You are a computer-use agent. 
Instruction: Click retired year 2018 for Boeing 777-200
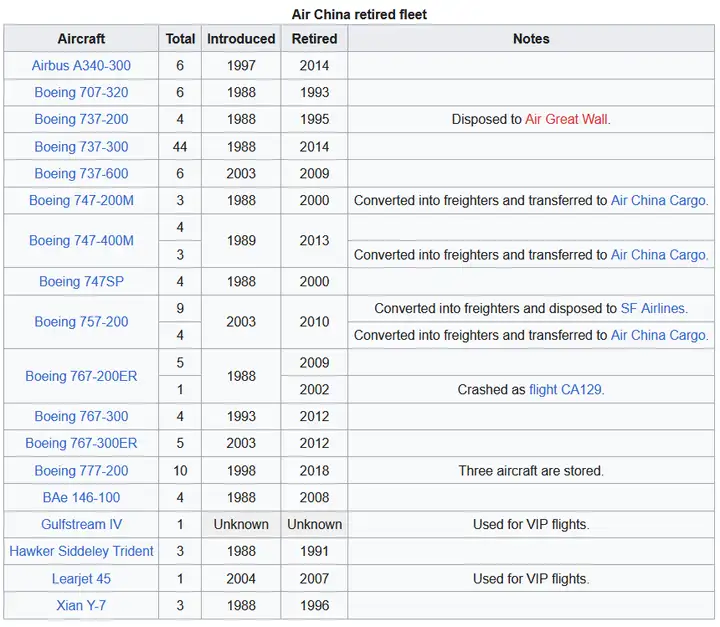tap(315, 471)
